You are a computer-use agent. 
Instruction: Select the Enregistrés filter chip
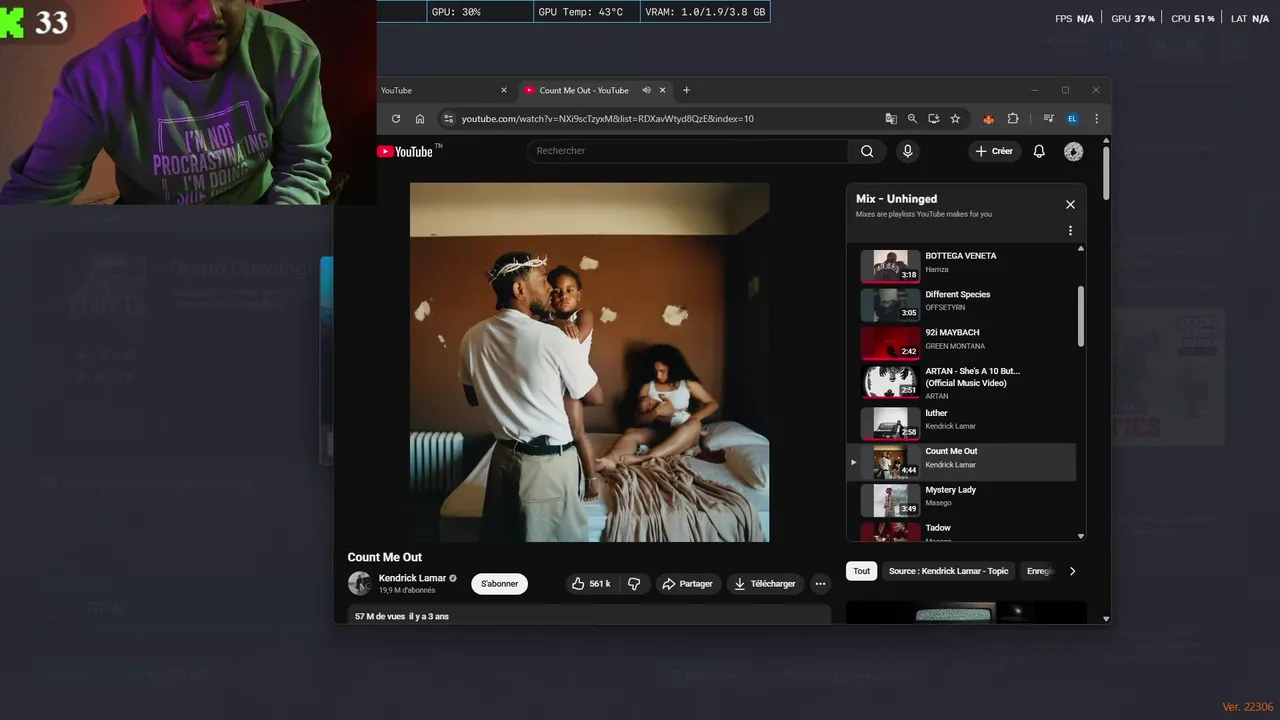click(1039, 571)
